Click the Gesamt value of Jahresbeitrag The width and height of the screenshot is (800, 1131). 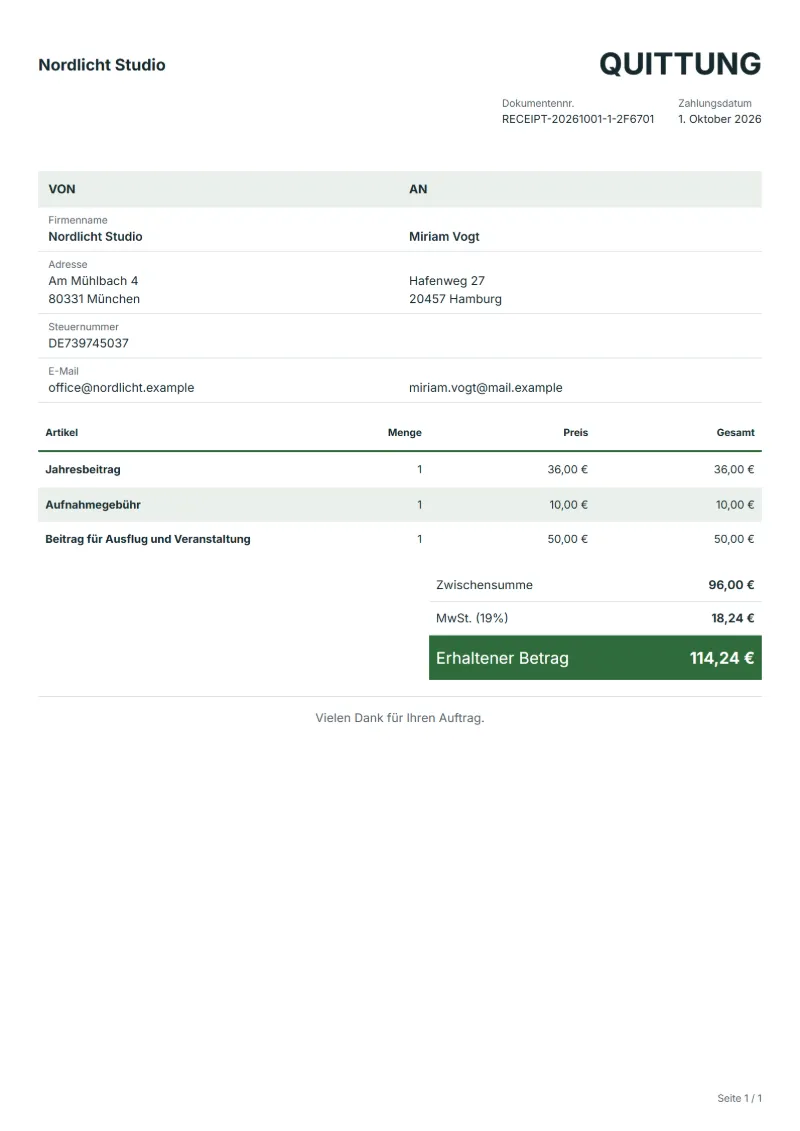734,470
